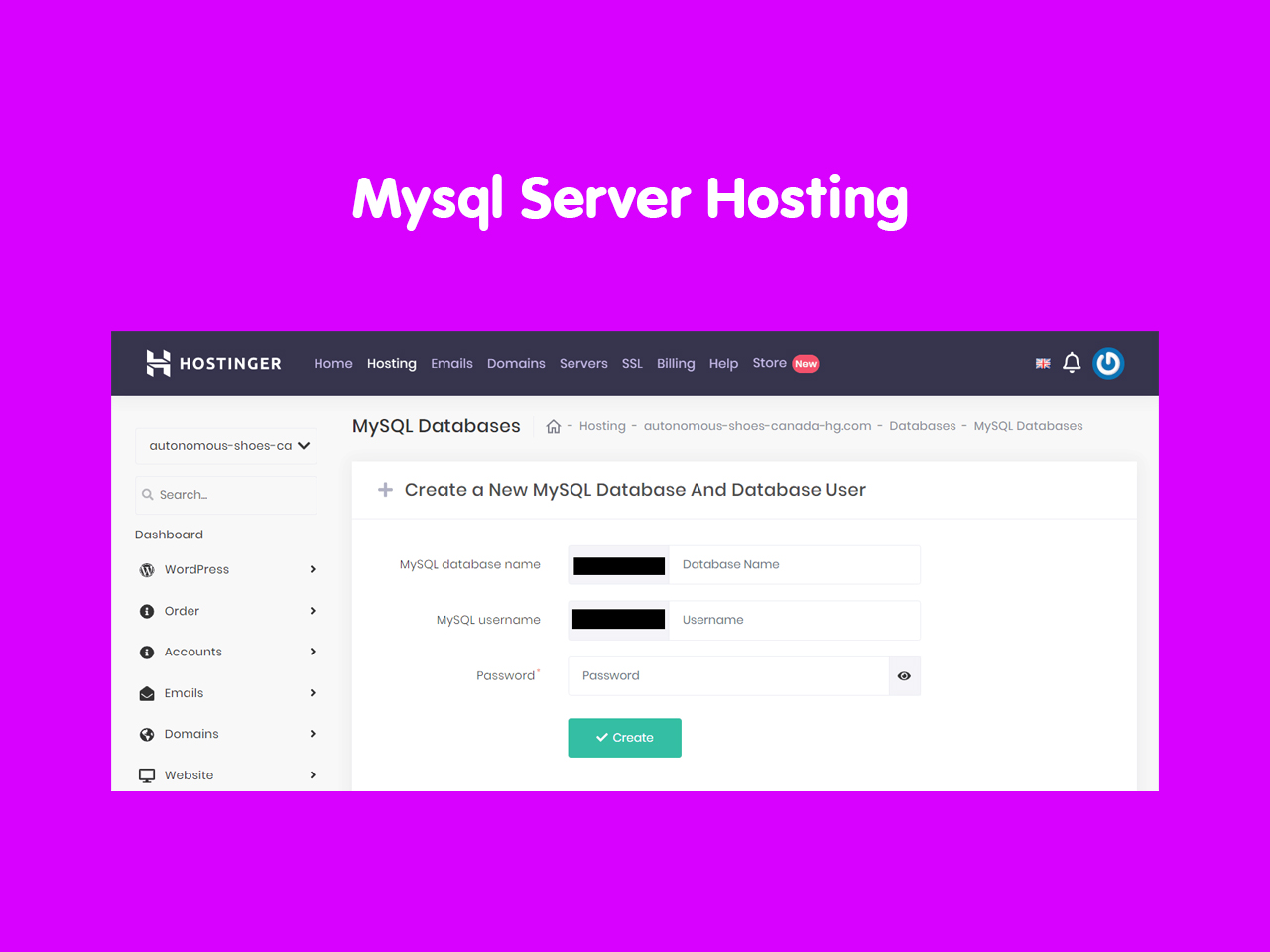
Task: Click the red New badge
Action: pyautogui.click(x=806, y=364)
